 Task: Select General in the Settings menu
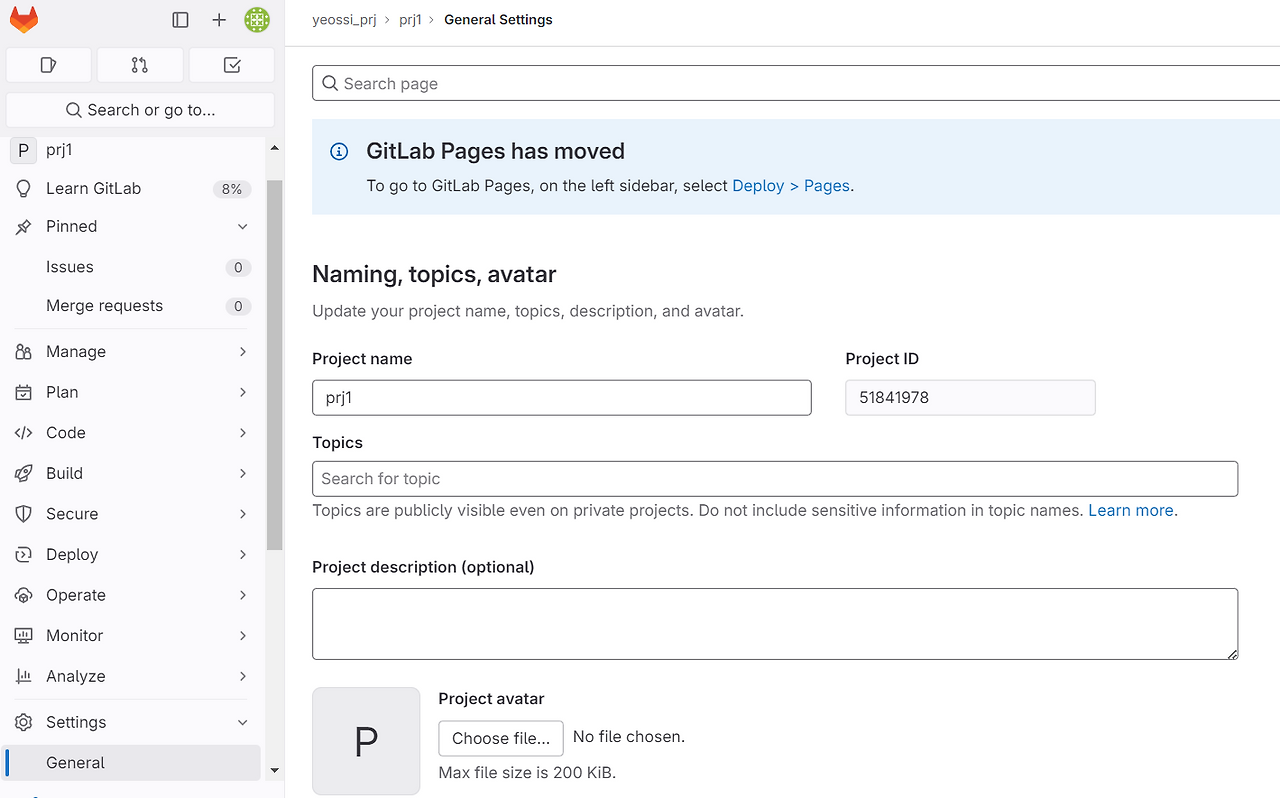[76, 762]
